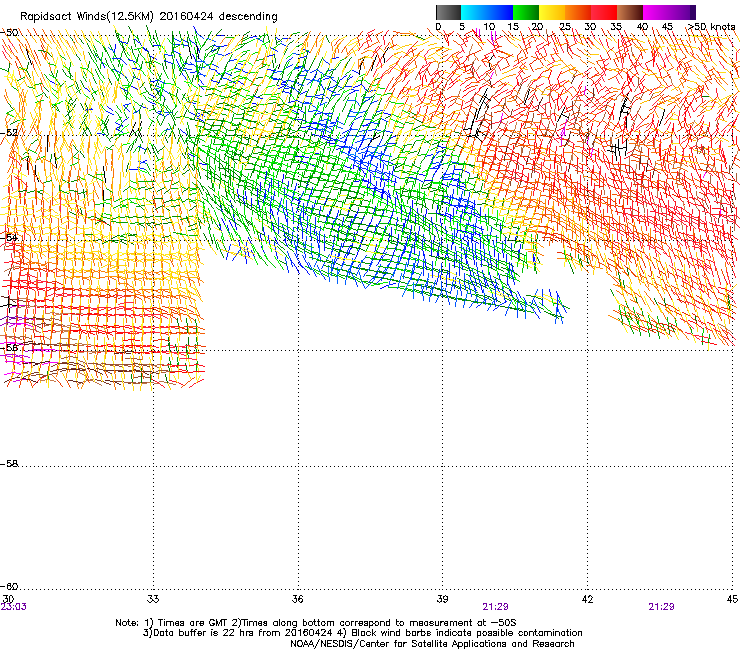Select the '30' longitude axis label
This screenshot has width=740, height=650.
point(8,599)
